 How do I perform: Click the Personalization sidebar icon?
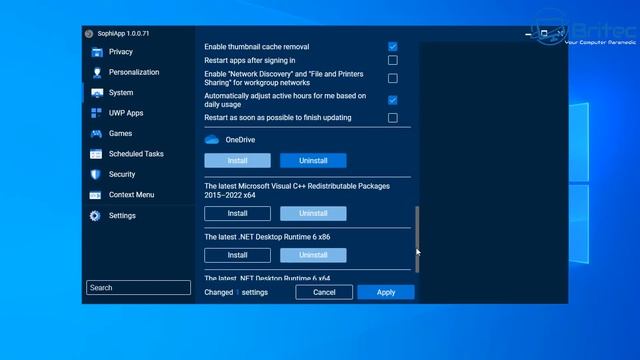coord(97,72)
